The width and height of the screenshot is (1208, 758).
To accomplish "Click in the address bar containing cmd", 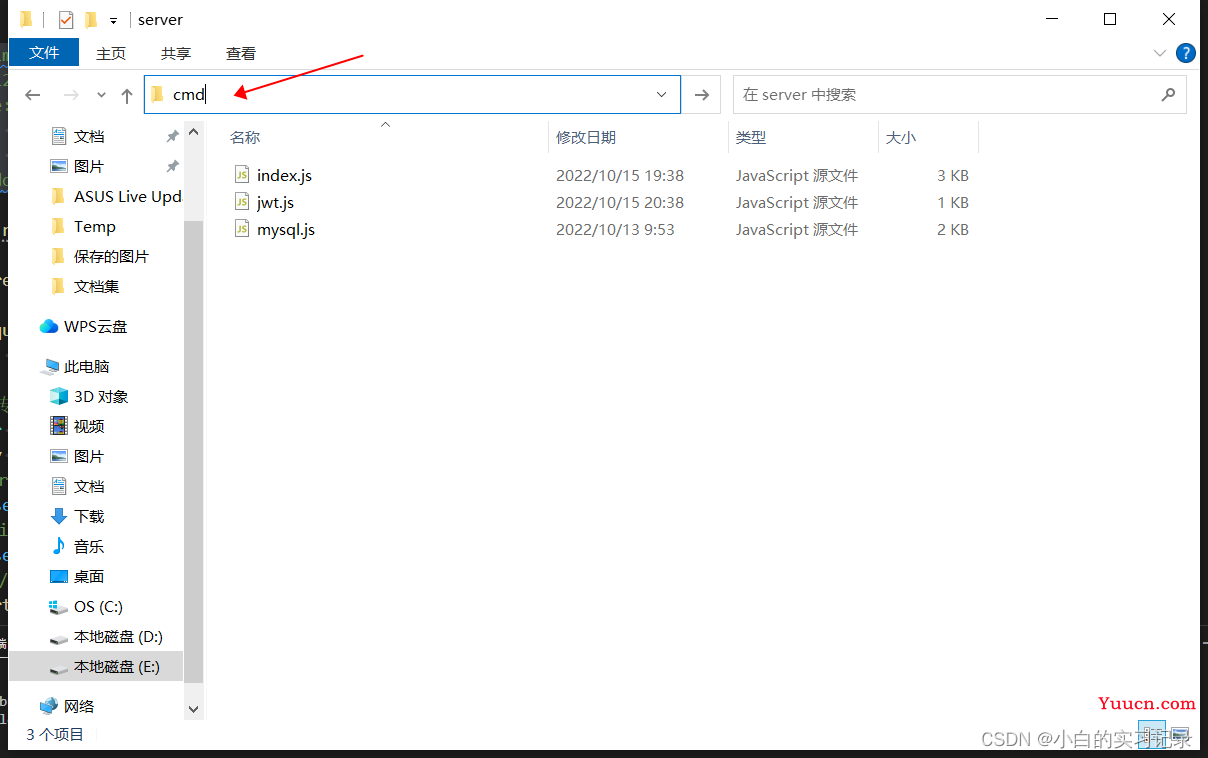I will point(412,94).
